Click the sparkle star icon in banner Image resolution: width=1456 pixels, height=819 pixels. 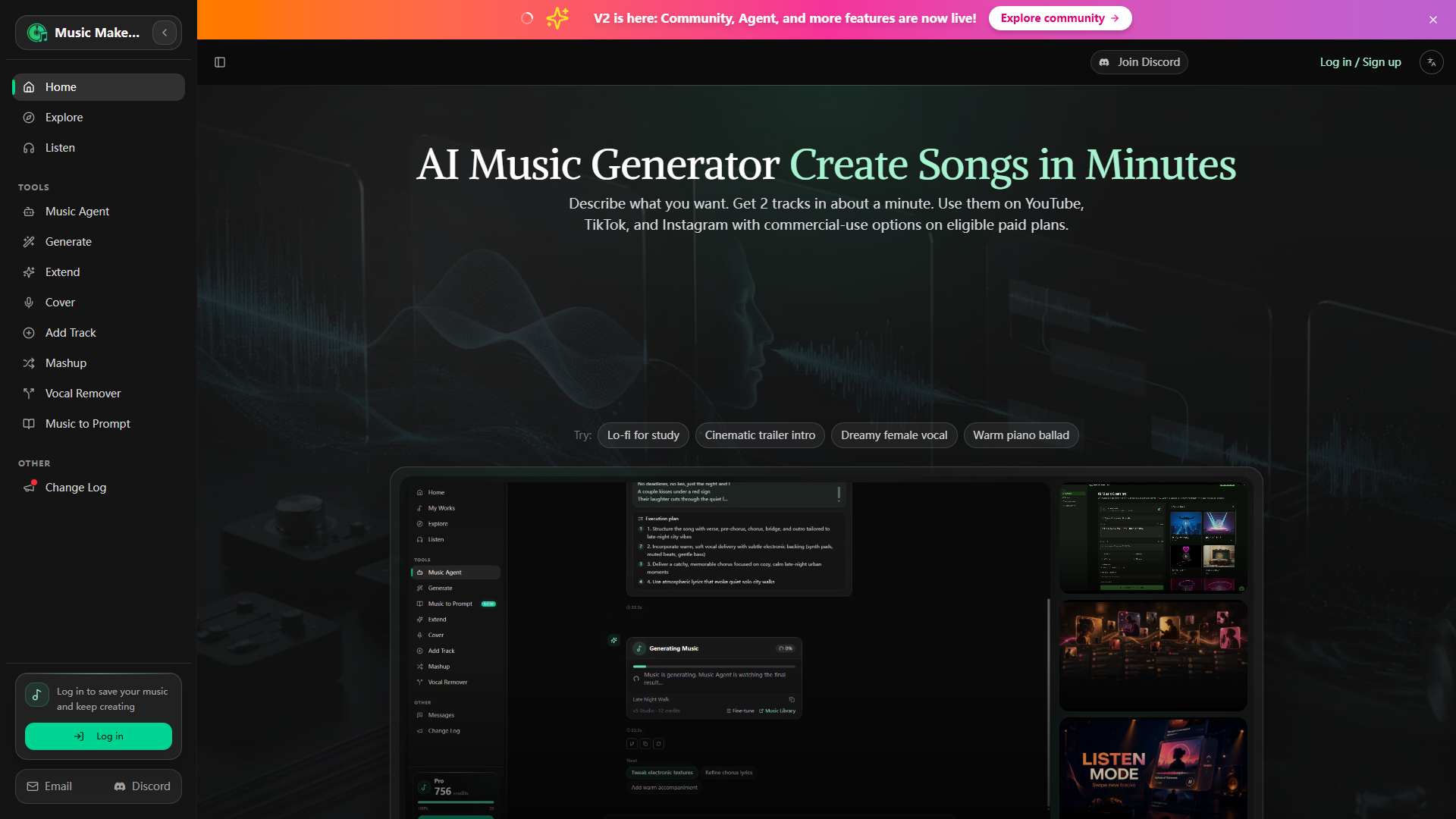tap(558, 18)
